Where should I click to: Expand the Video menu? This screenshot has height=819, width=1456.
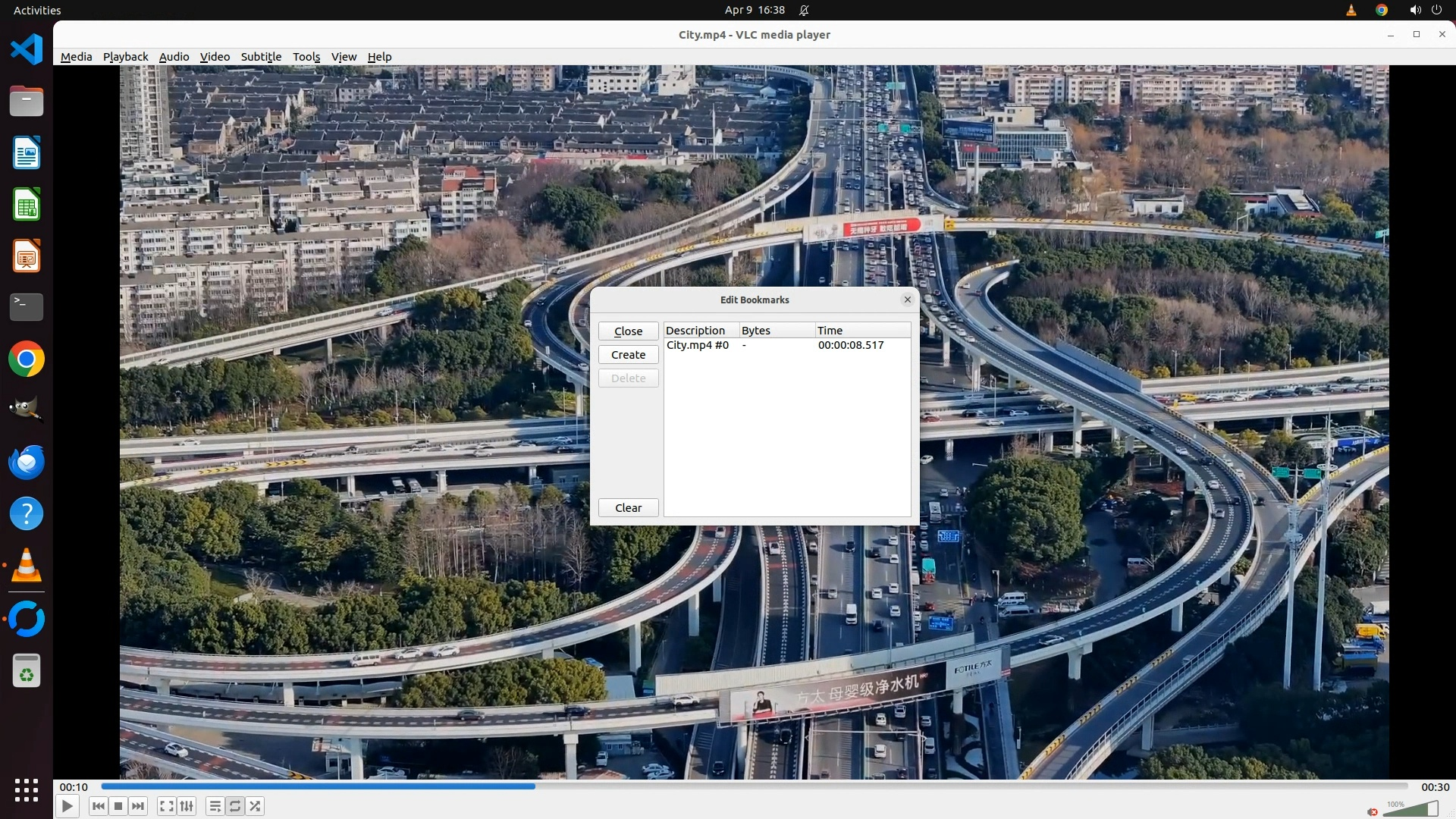pyautogui.click(x=215, y=57)
